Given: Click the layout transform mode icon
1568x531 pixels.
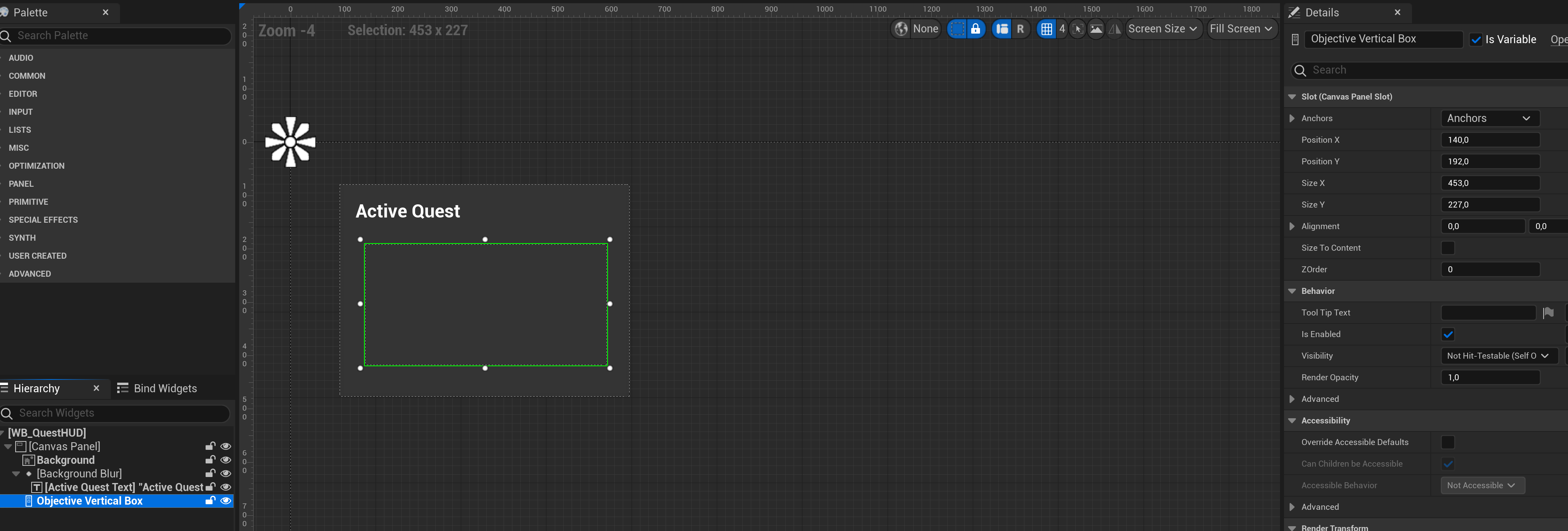Looking at the screenshot, I should [1002, 28].
